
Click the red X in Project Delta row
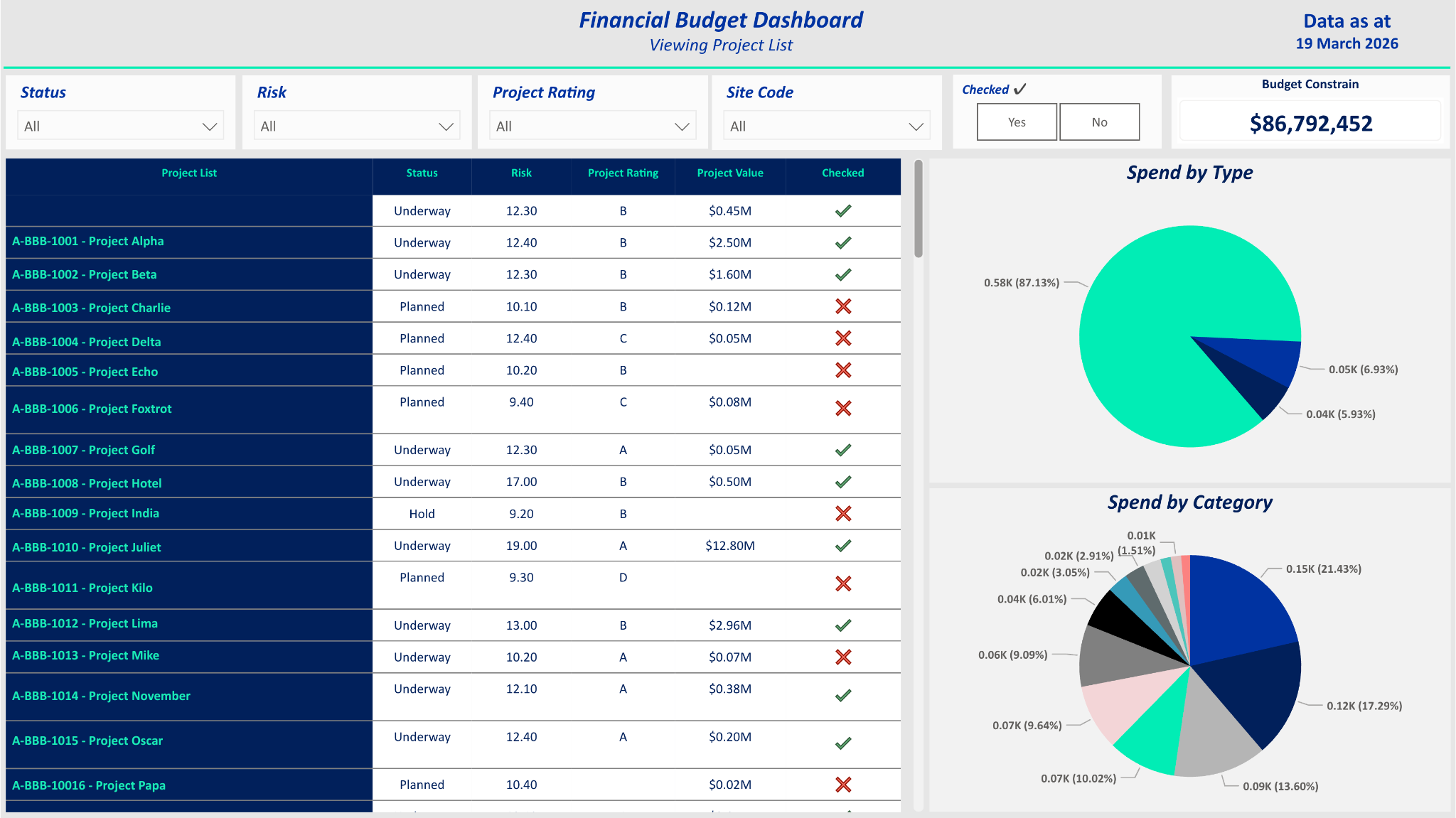coord(843,338)
